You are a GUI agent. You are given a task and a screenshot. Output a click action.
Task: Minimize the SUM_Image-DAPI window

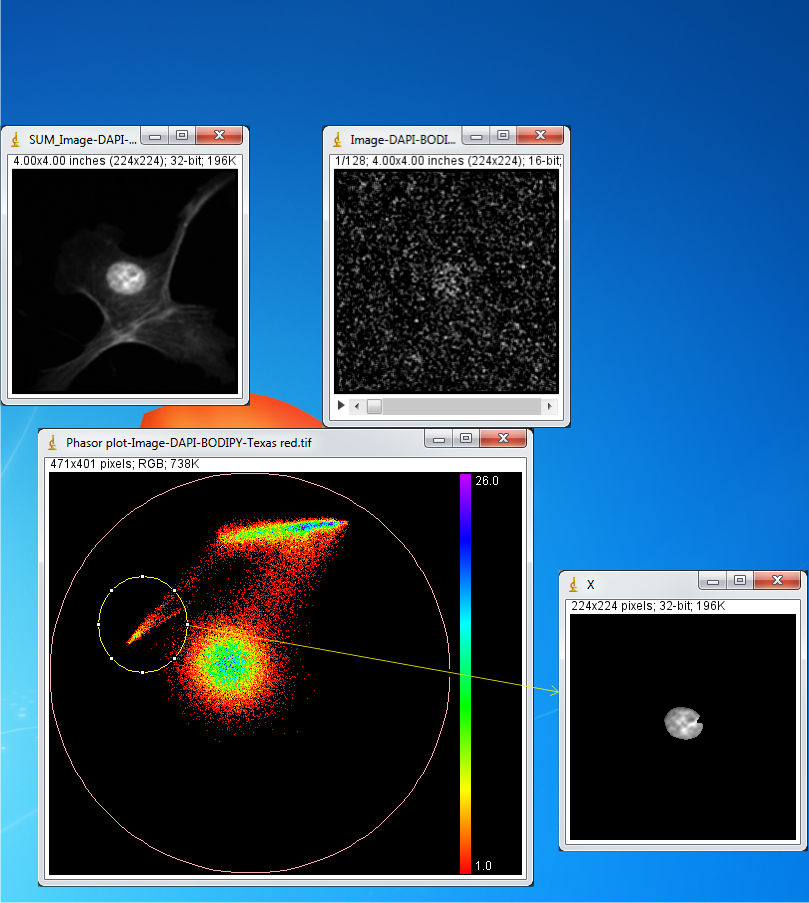tap(155, 136)
